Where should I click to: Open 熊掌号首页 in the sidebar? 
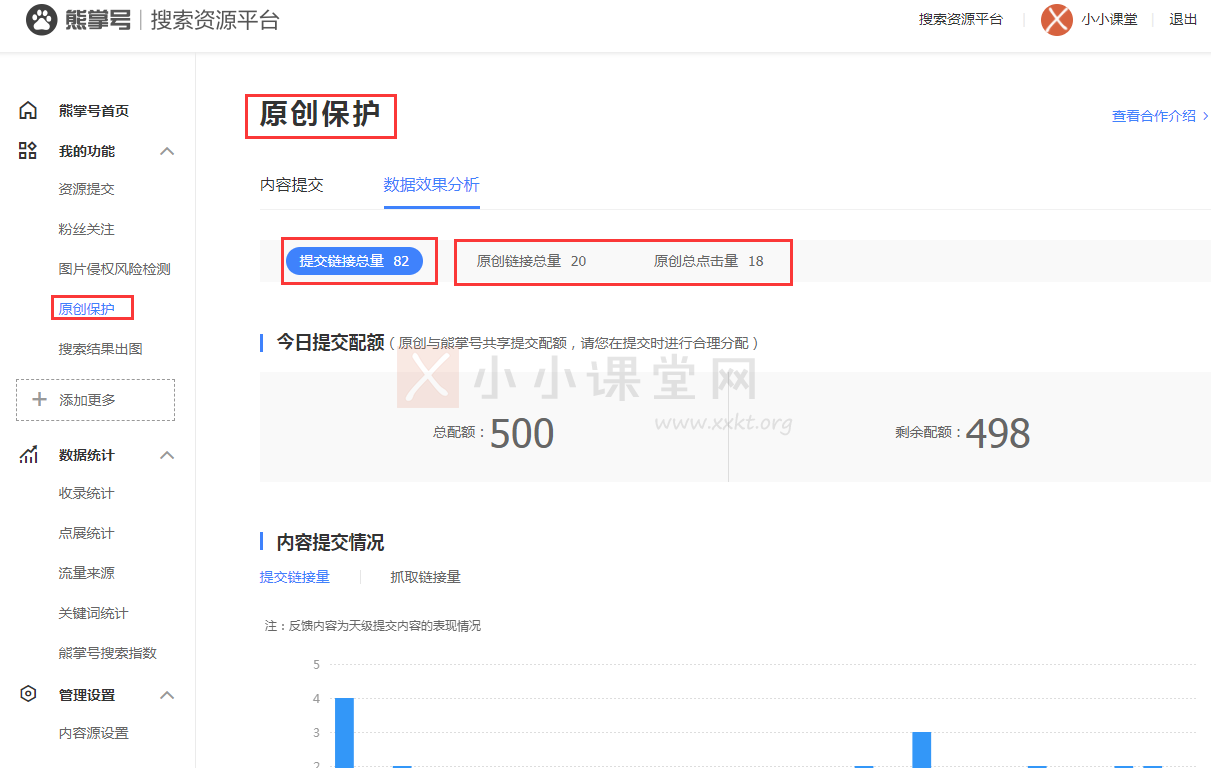click(x=94, y=111)
